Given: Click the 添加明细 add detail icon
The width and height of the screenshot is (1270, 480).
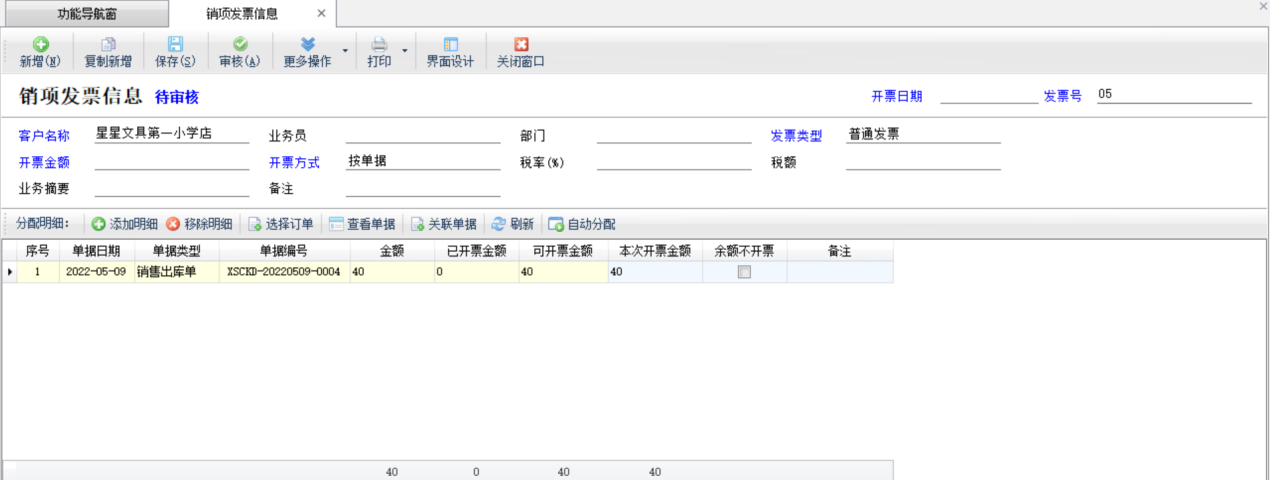Looking at the screenshot, I should 99,224.
